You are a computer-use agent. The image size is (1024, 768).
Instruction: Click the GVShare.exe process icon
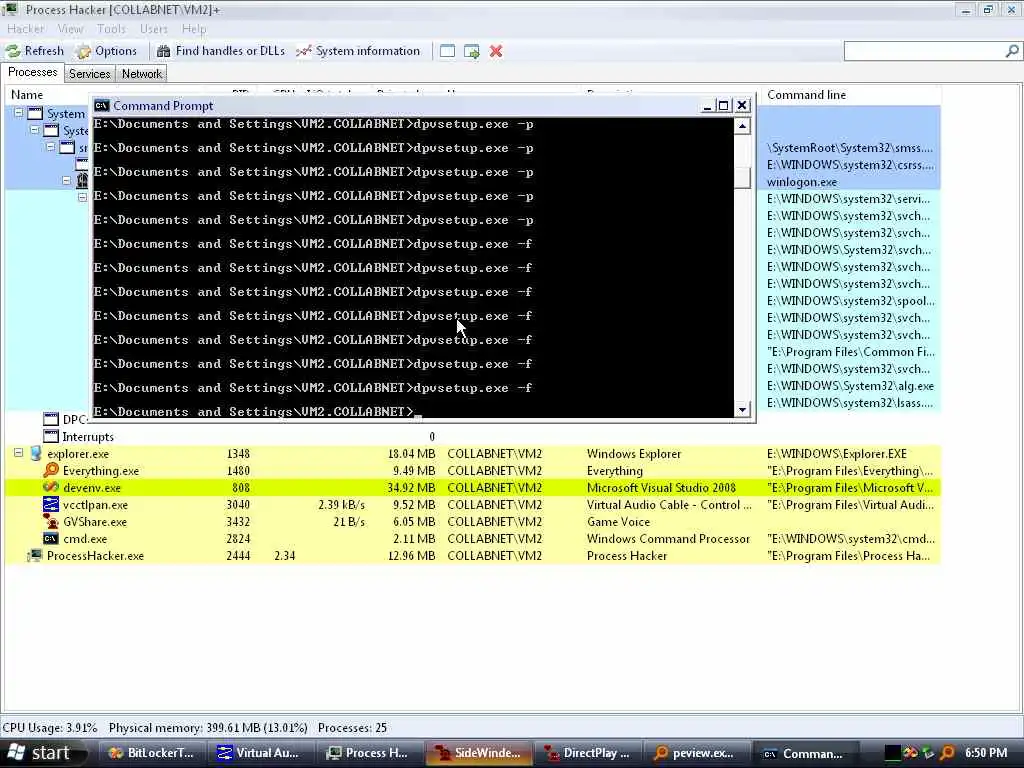[x=51, y=521]
